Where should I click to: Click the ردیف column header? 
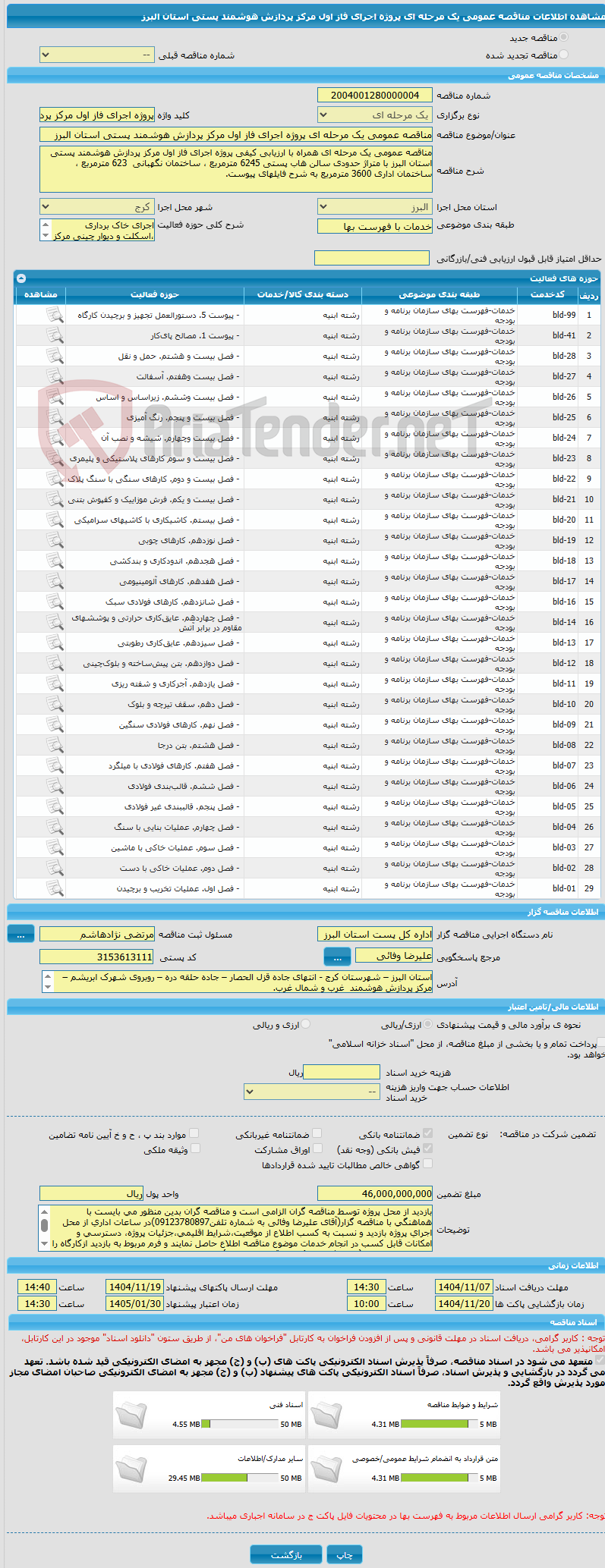point(589,294)
